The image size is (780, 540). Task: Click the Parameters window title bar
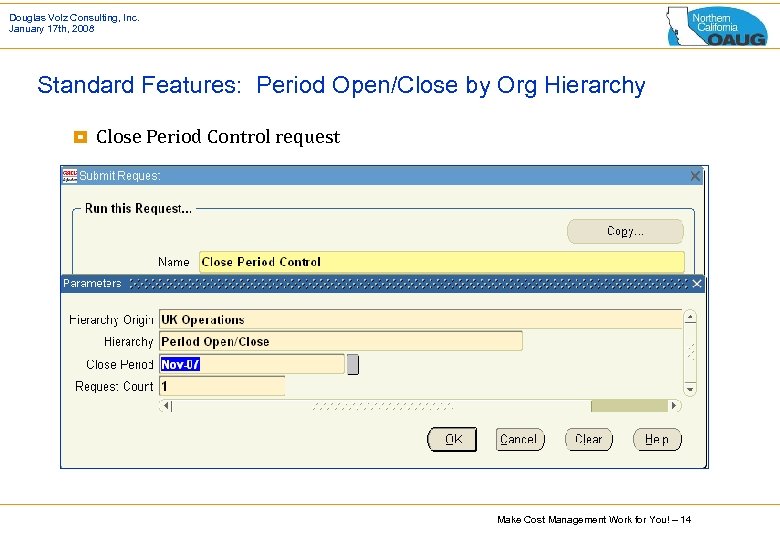click(x=382, y=283)
